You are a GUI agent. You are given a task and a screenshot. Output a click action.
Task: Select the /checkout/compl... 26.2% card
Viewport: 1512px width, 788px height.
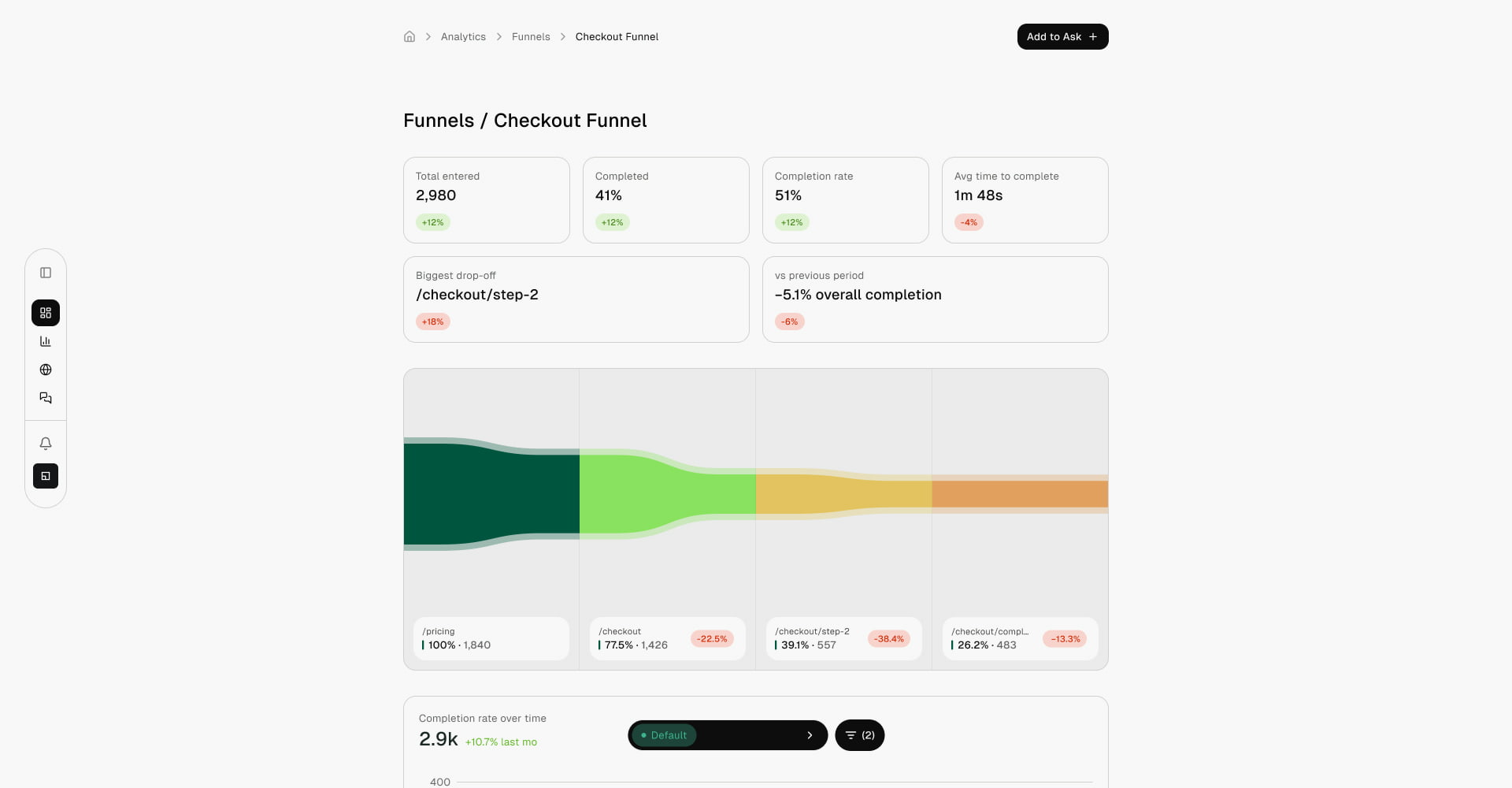click(1021, 638)
